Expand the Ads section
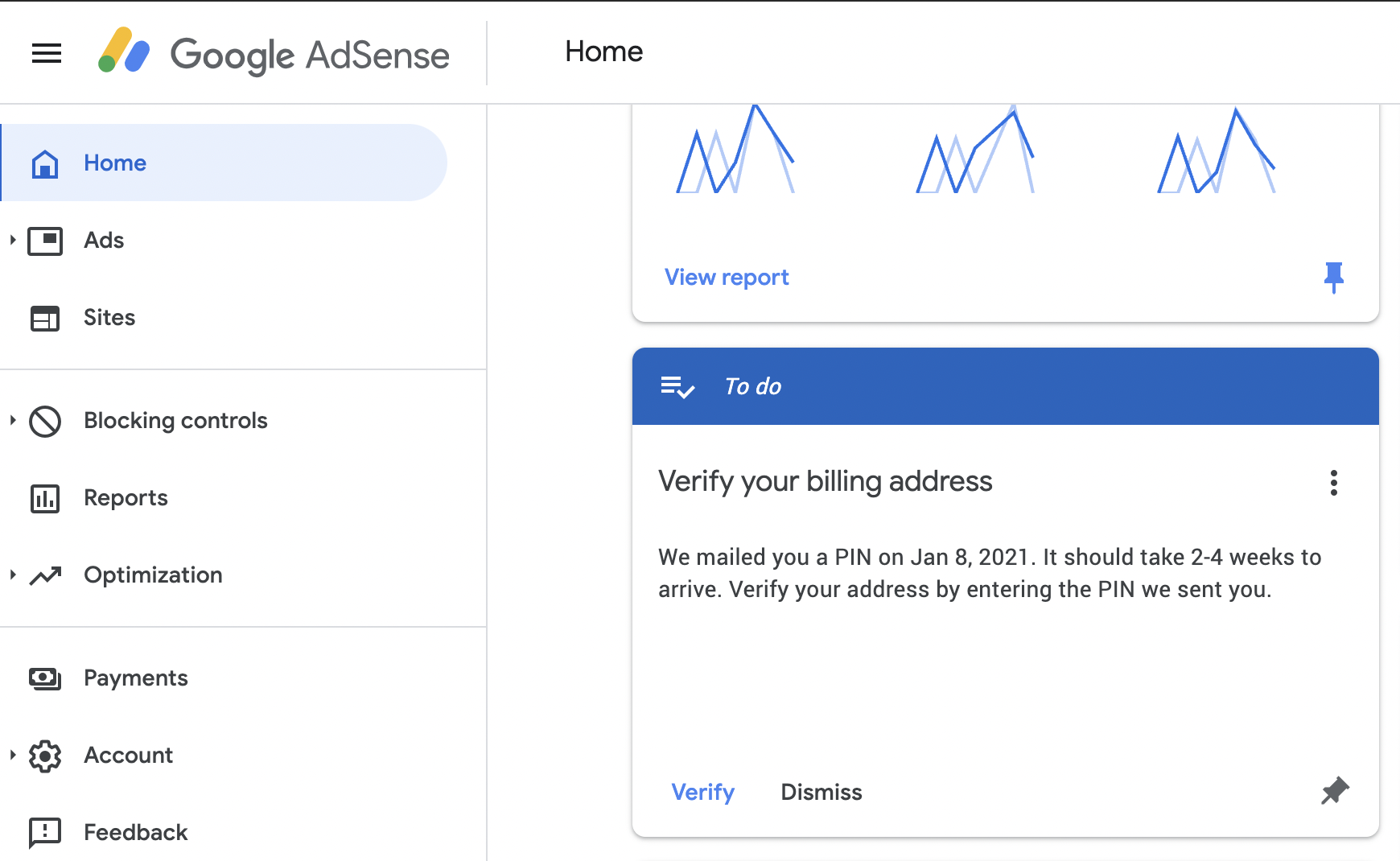Viewport: 1400px width, 861px height. tap(11, 240)
